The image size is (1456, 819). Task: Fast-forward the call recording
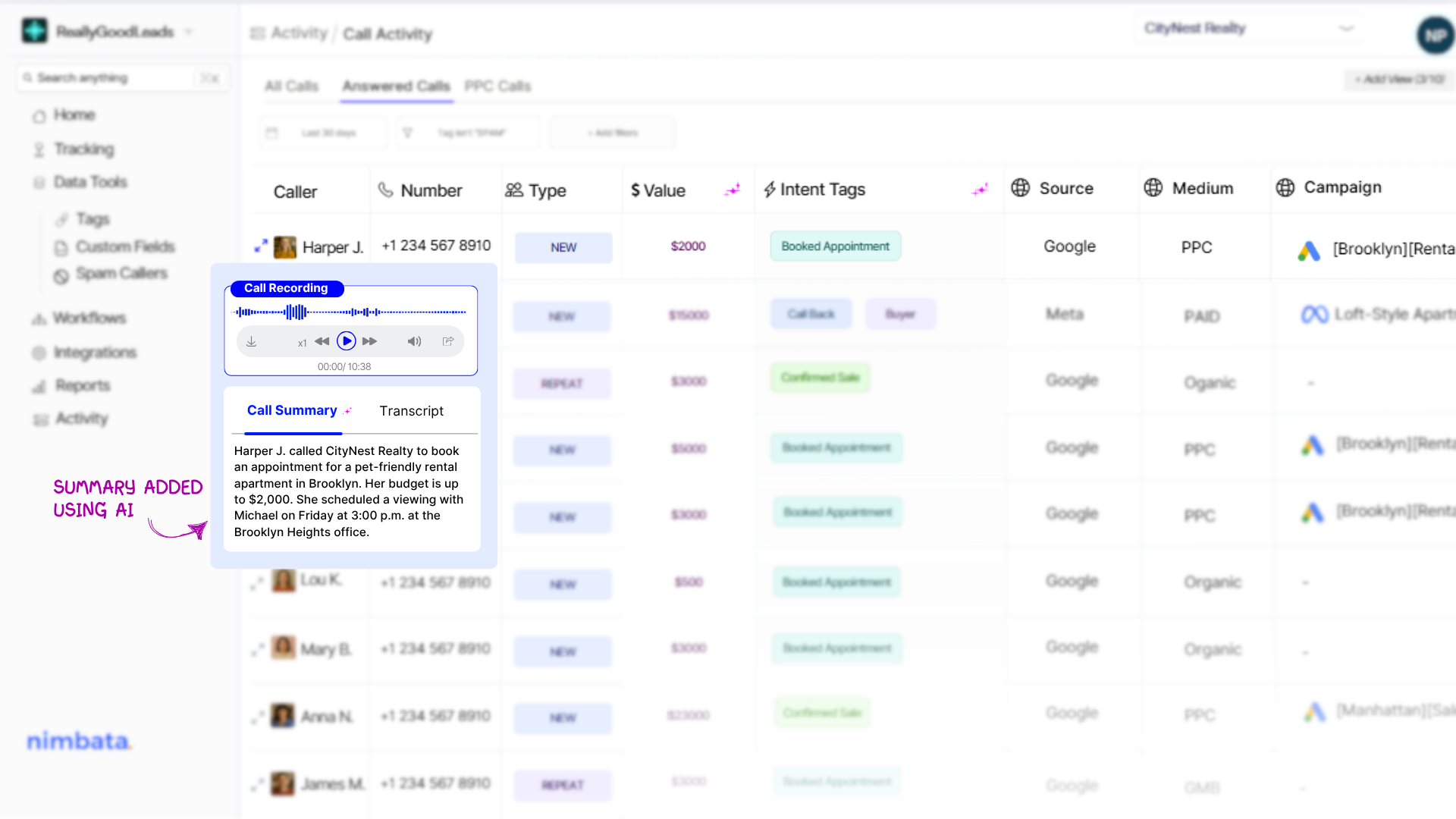click(370, 341)
